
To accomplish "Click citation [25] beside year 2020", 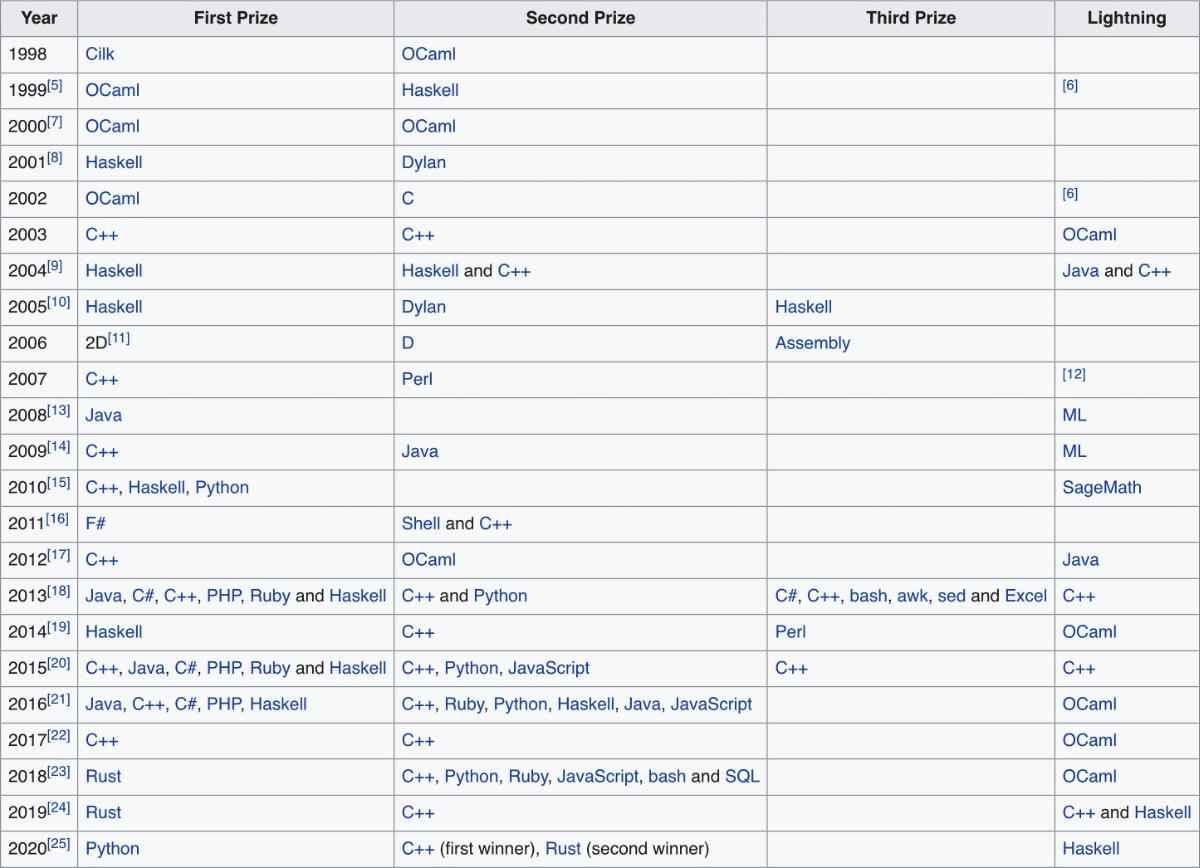I will pos(59,845).
